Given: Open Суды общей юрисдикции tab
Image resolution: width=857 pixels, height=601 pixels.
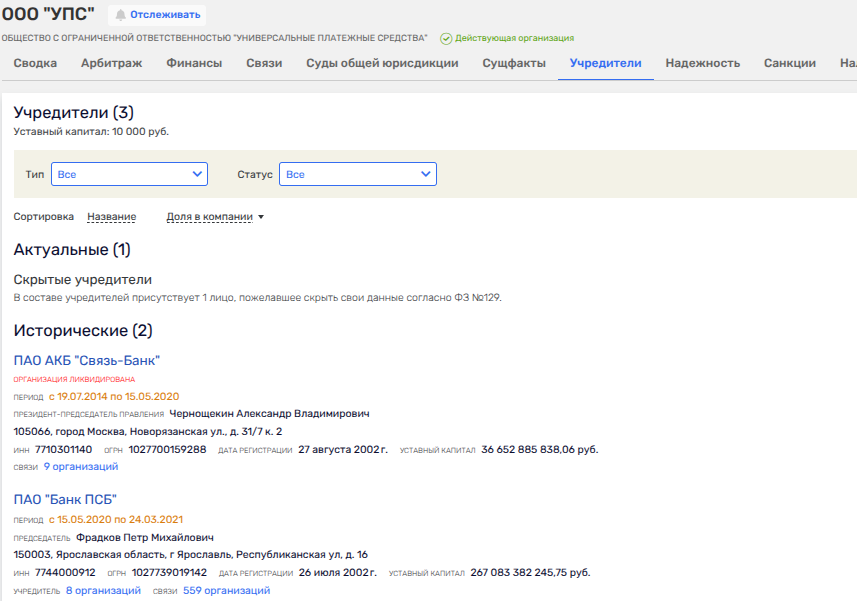Looking at the screenshot, I should pyautogui.click(x=382, y=63).
